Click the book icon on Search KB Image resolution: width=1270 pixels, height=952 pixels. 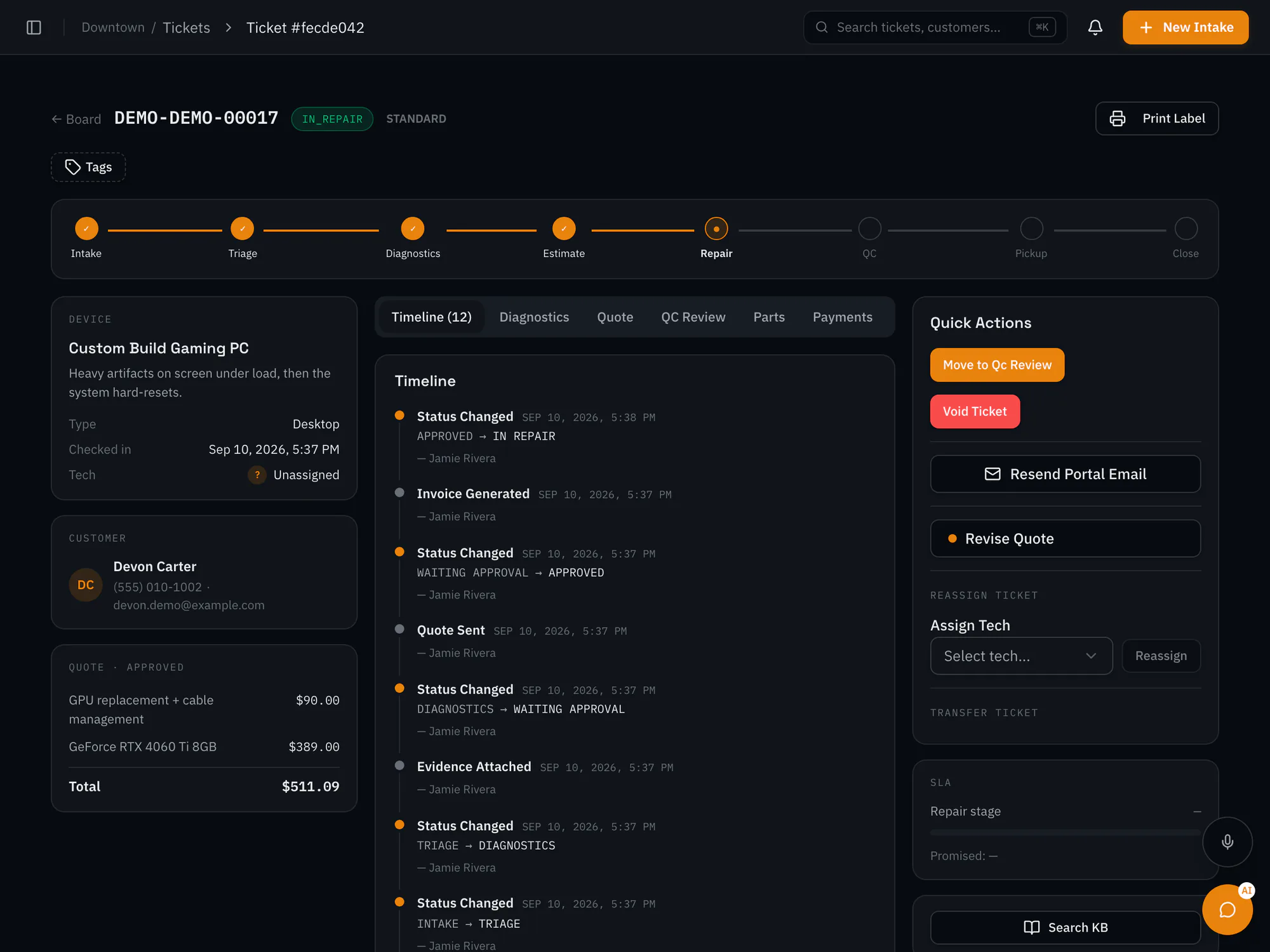1032,927
